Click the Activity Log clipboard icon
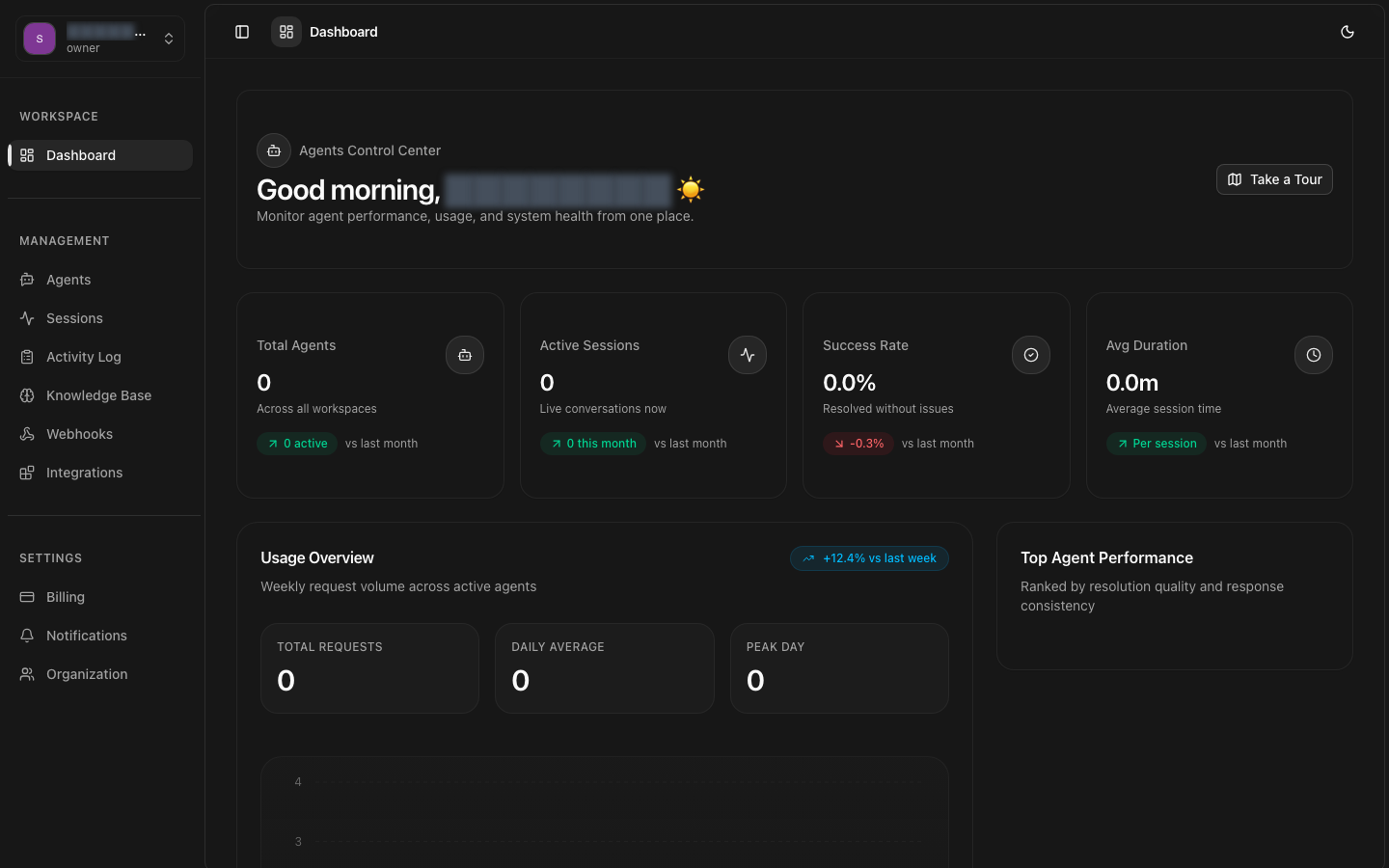 pos(27,357)
